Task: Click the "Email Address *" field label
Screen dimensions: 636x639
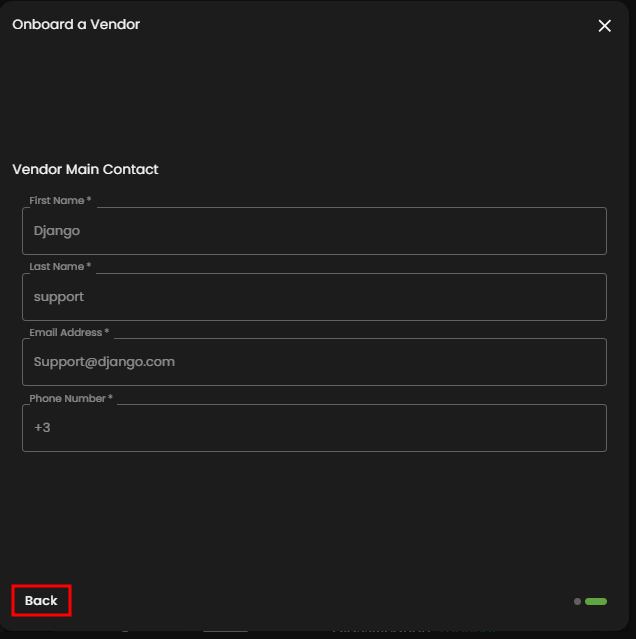Action: [x=69, y=332]
